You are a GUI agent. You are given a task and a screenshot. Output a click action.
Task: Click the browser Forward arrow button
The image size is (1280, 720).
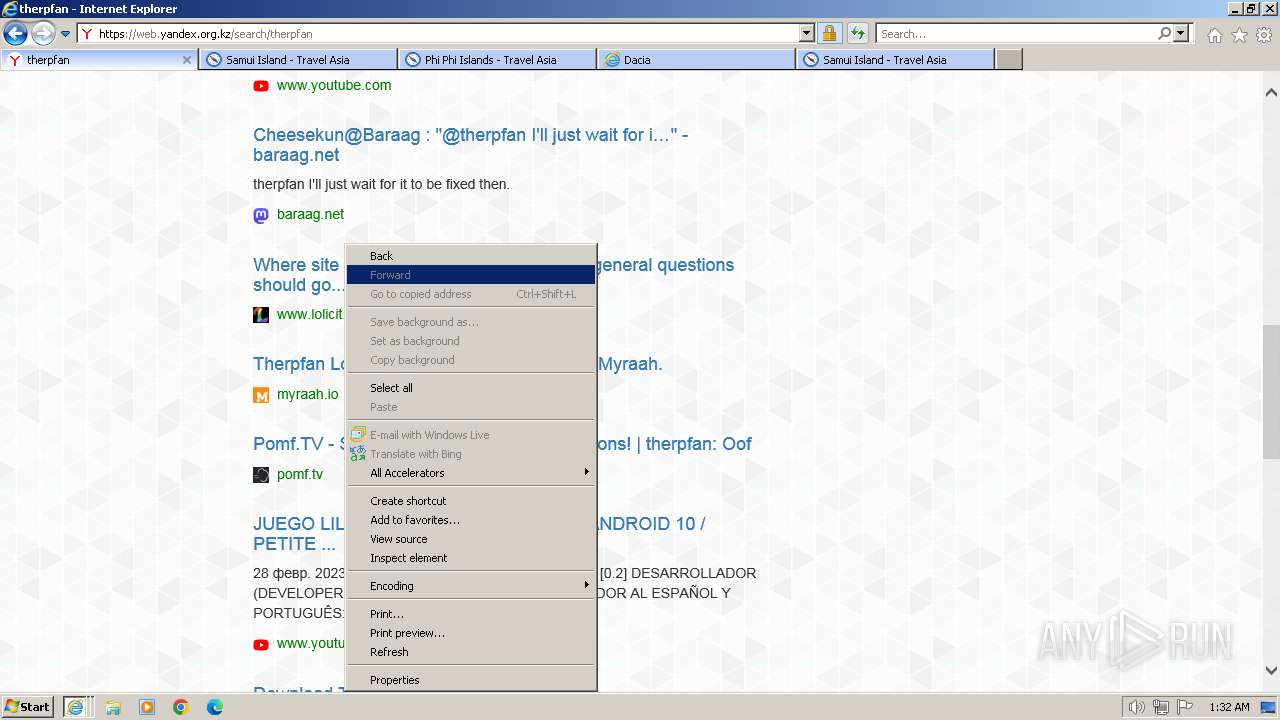click(43, 34)
